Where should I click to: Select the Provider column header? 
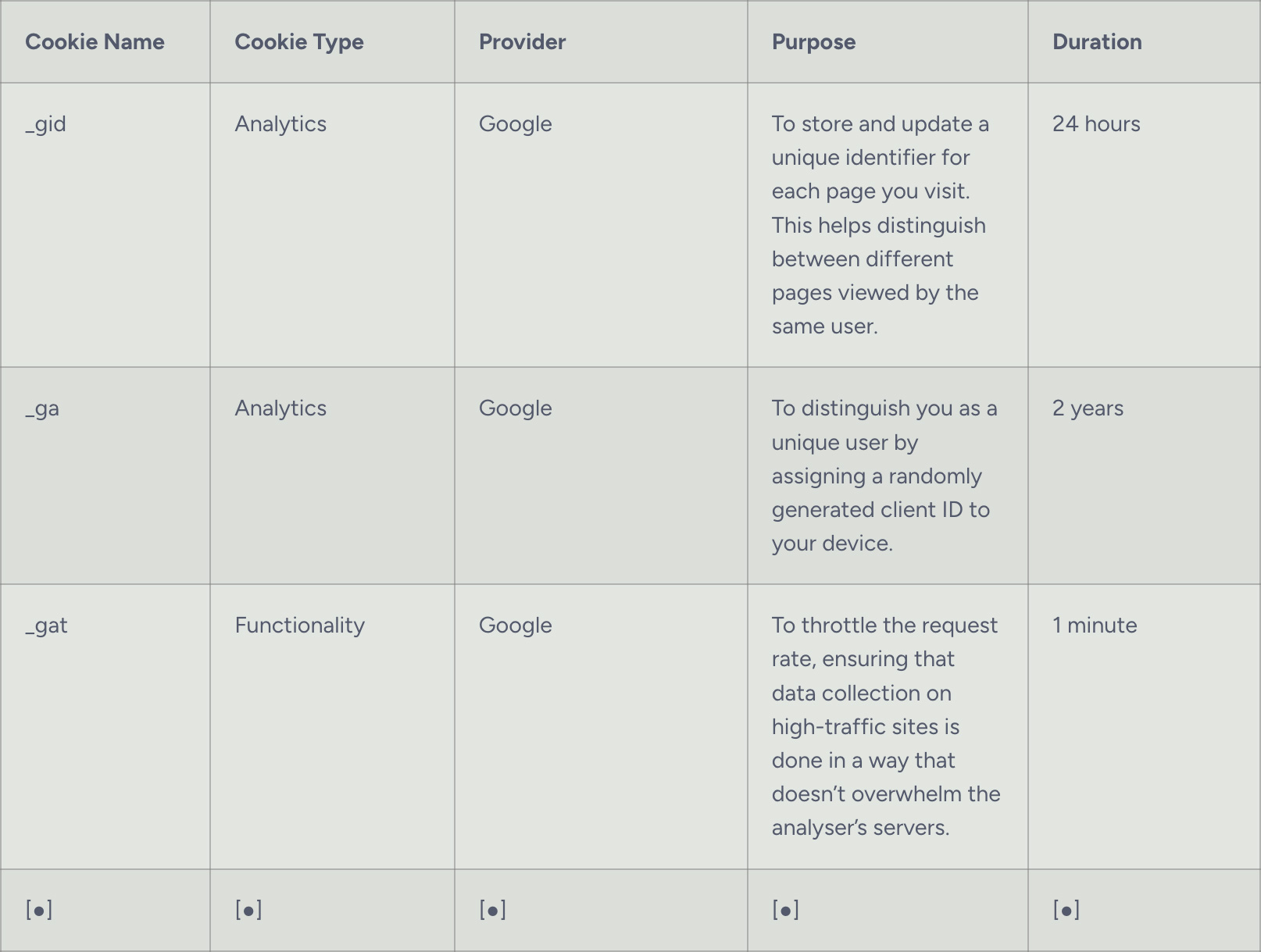tap(522, 42)
